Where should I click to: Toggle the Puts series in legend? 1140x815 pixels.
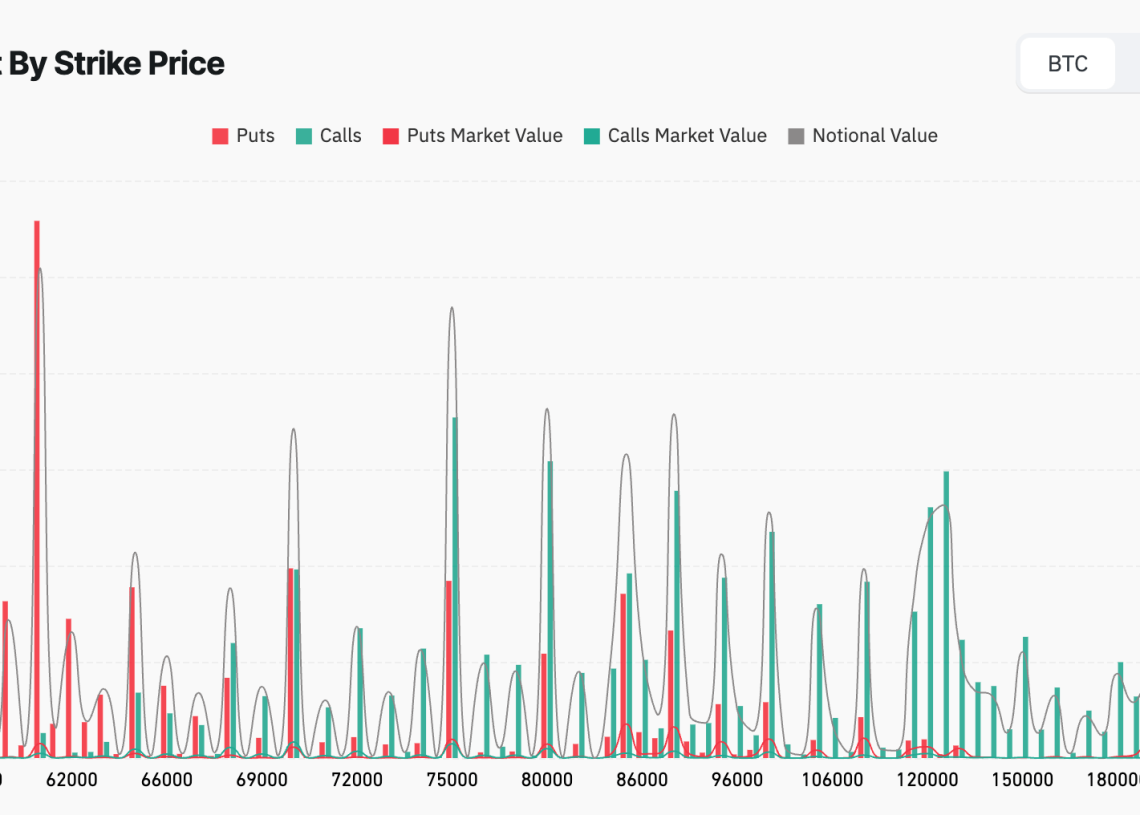tap(255, 136)
